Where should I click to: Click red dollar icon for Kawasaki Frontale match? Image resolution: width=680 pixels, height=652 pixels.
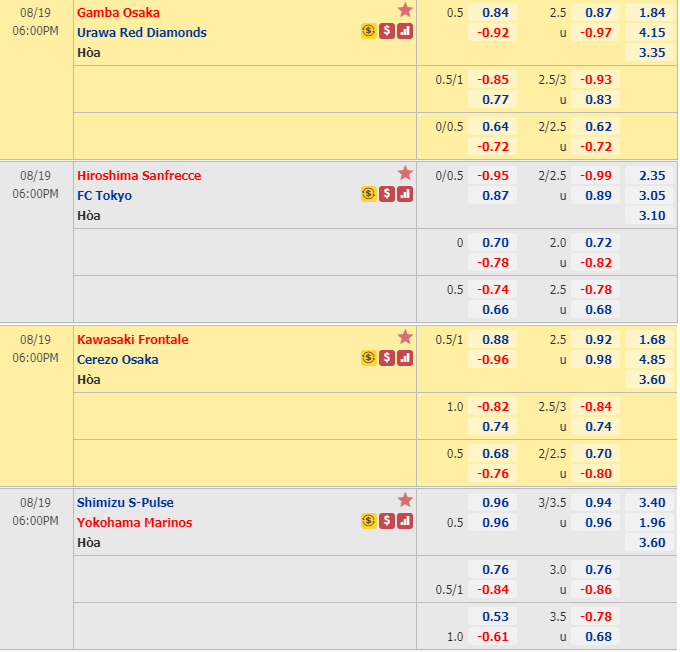pos(386,358)
